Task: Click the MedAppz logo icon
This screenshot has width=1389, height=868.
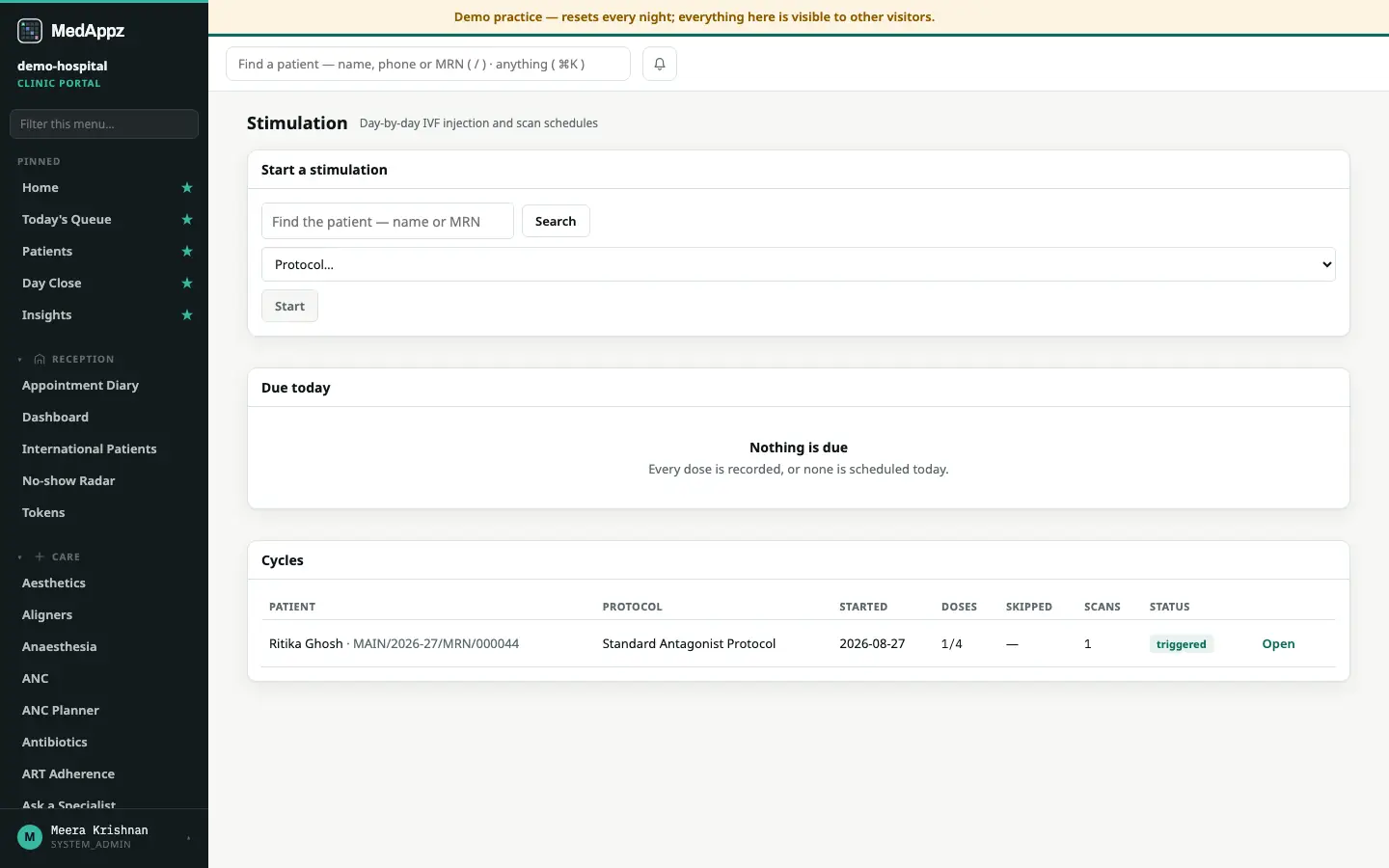Action: pyautogui.click(x=30, y=31)
